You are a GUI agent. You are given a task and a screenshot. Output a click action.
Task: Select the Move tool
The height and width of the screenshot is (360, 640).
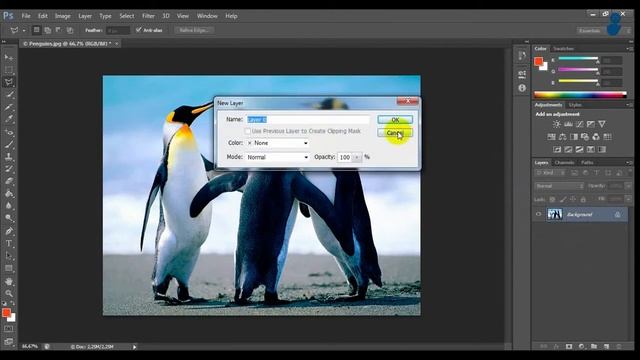pyautogui.click(x=9, y=57)
